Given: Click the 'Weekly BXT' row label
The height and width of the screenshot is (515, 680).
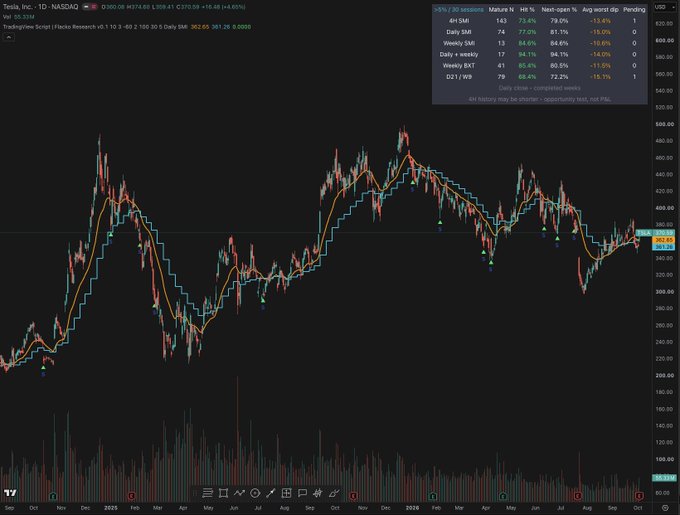Looking at the screenshot, I should 458,66.
